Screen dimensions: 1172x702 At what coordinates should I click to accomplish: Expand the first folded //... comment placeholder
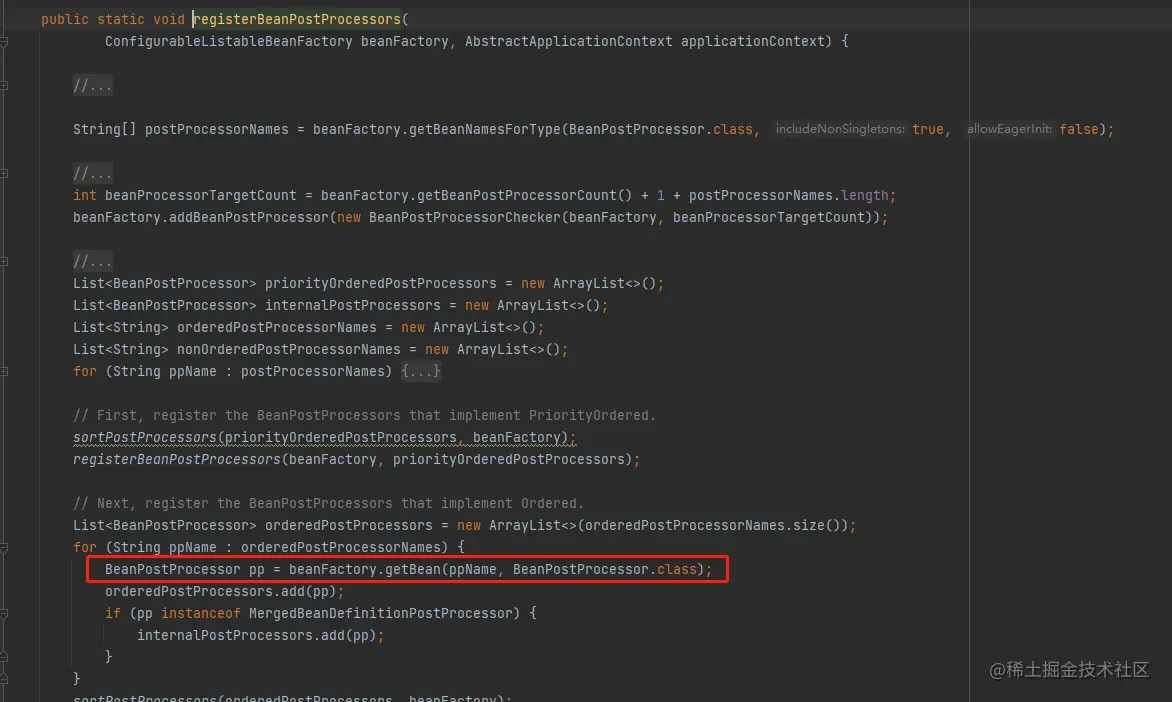click(x=93, y=85)
